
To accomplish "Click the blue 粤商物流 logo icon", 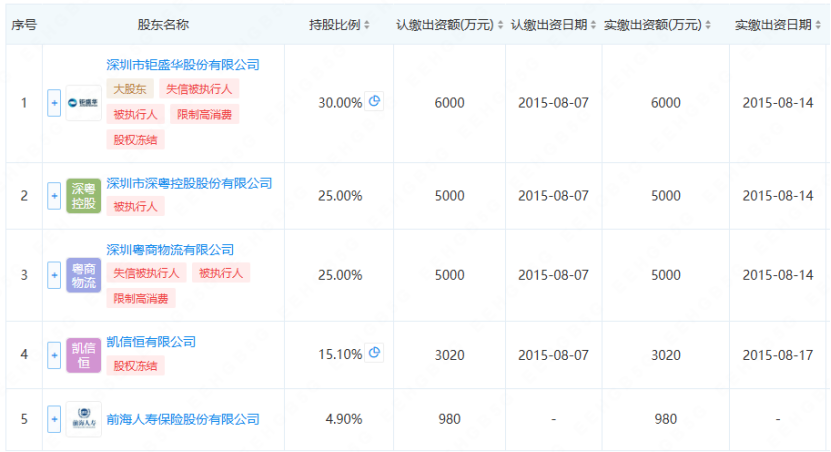I will click(83, 275).
